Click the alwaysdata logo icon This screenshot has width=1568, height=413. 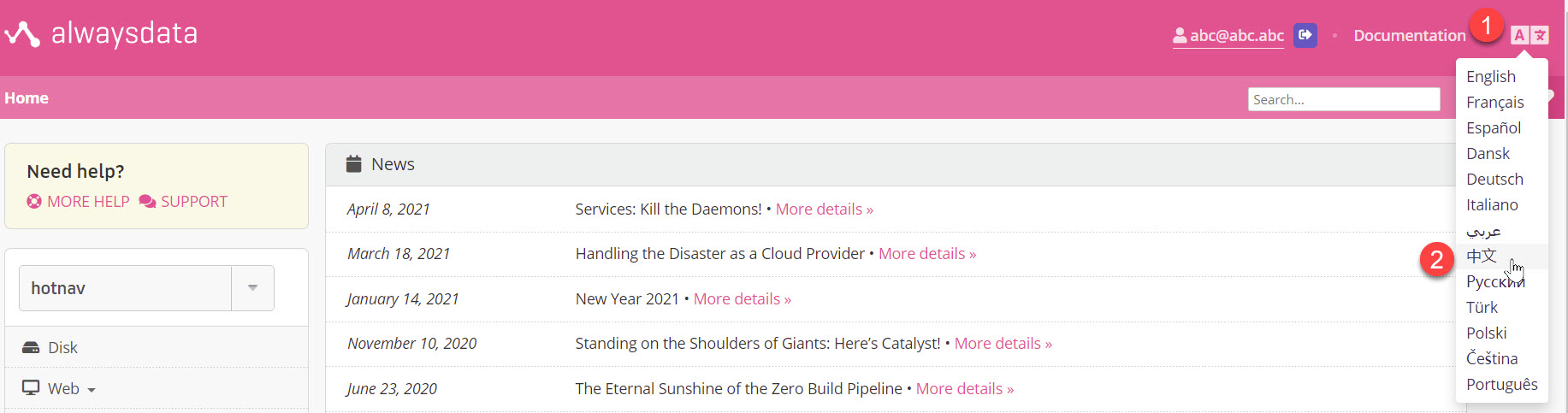click(x=22, y=34)
